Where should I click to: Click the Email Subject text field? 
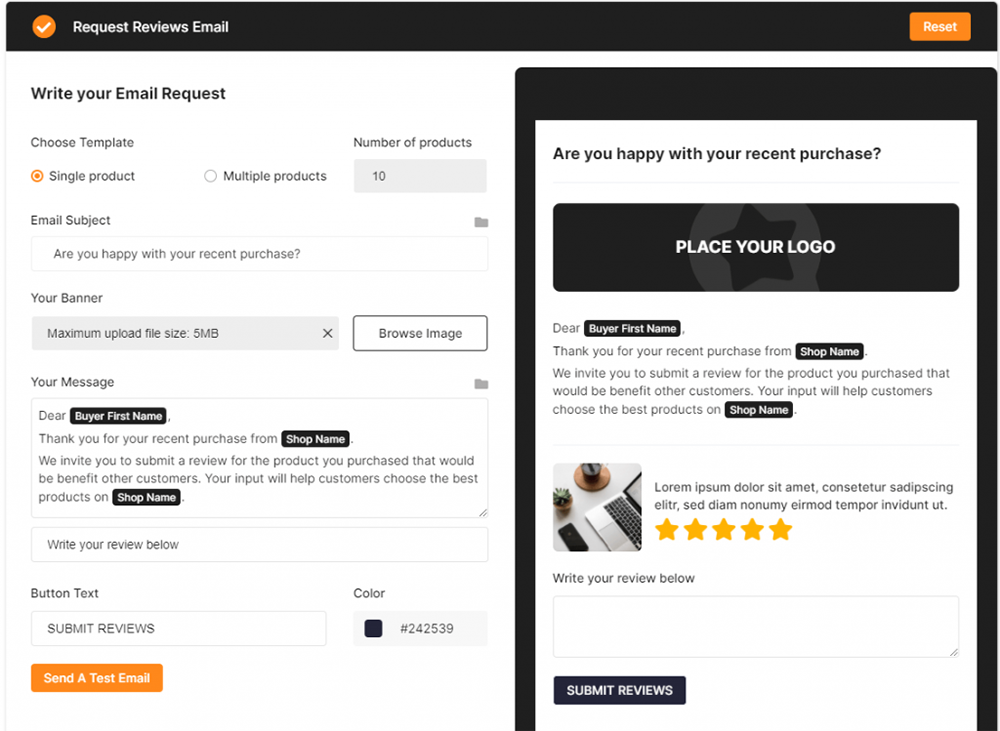[x=260, y=254]
